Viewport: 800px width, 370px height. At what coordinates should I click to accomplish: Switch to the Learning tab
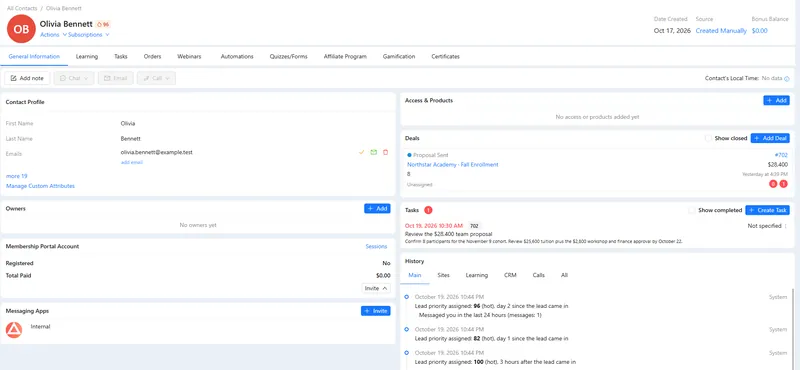click(87, 57)
